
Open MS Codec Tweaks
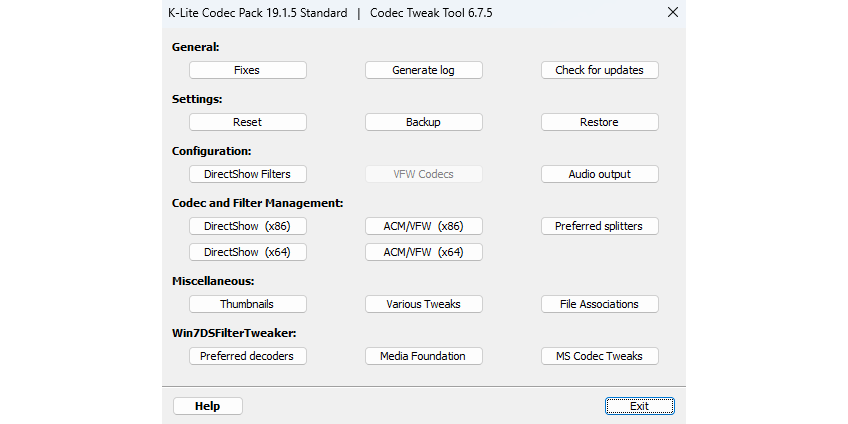599,356
